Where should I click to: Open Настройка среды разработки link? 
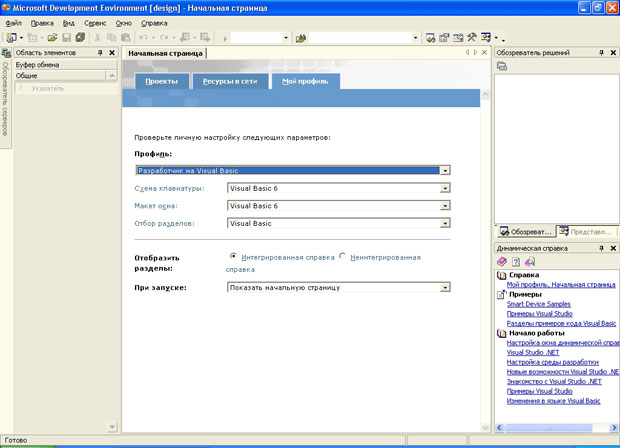click(x=552, y=362)
